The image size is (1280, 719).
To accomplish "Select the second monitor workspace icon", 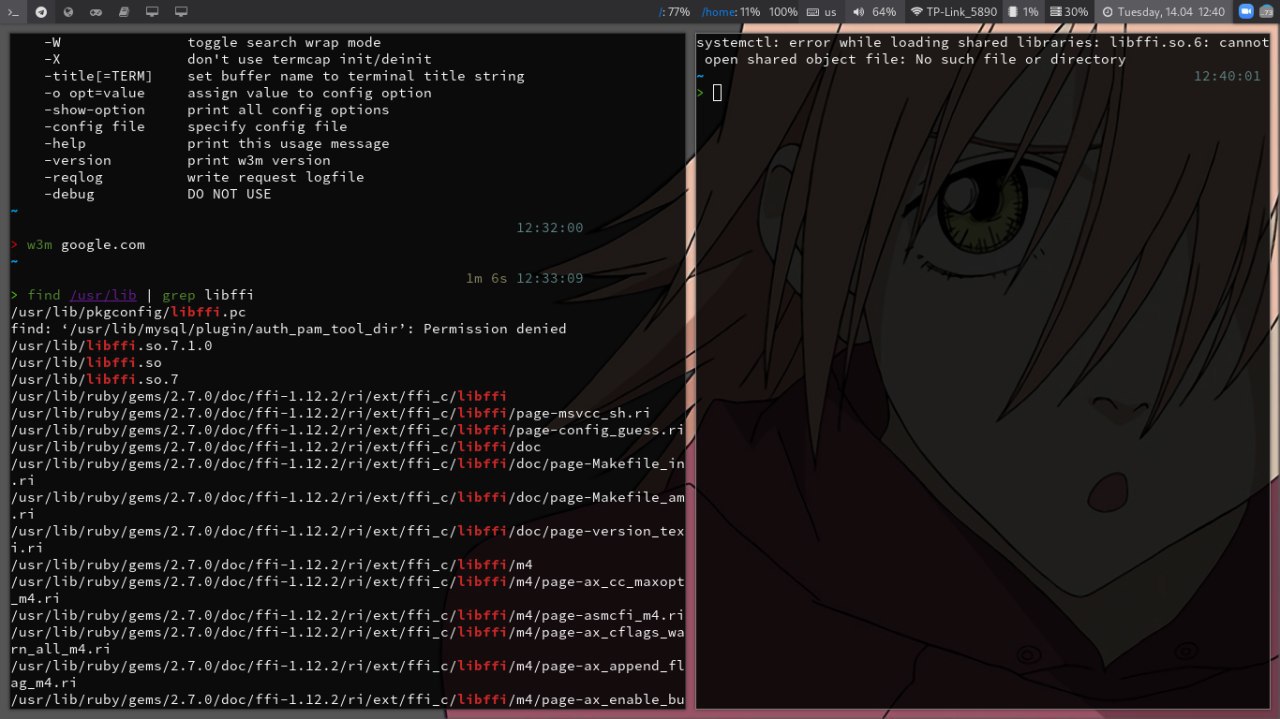I will click(181, 12).
